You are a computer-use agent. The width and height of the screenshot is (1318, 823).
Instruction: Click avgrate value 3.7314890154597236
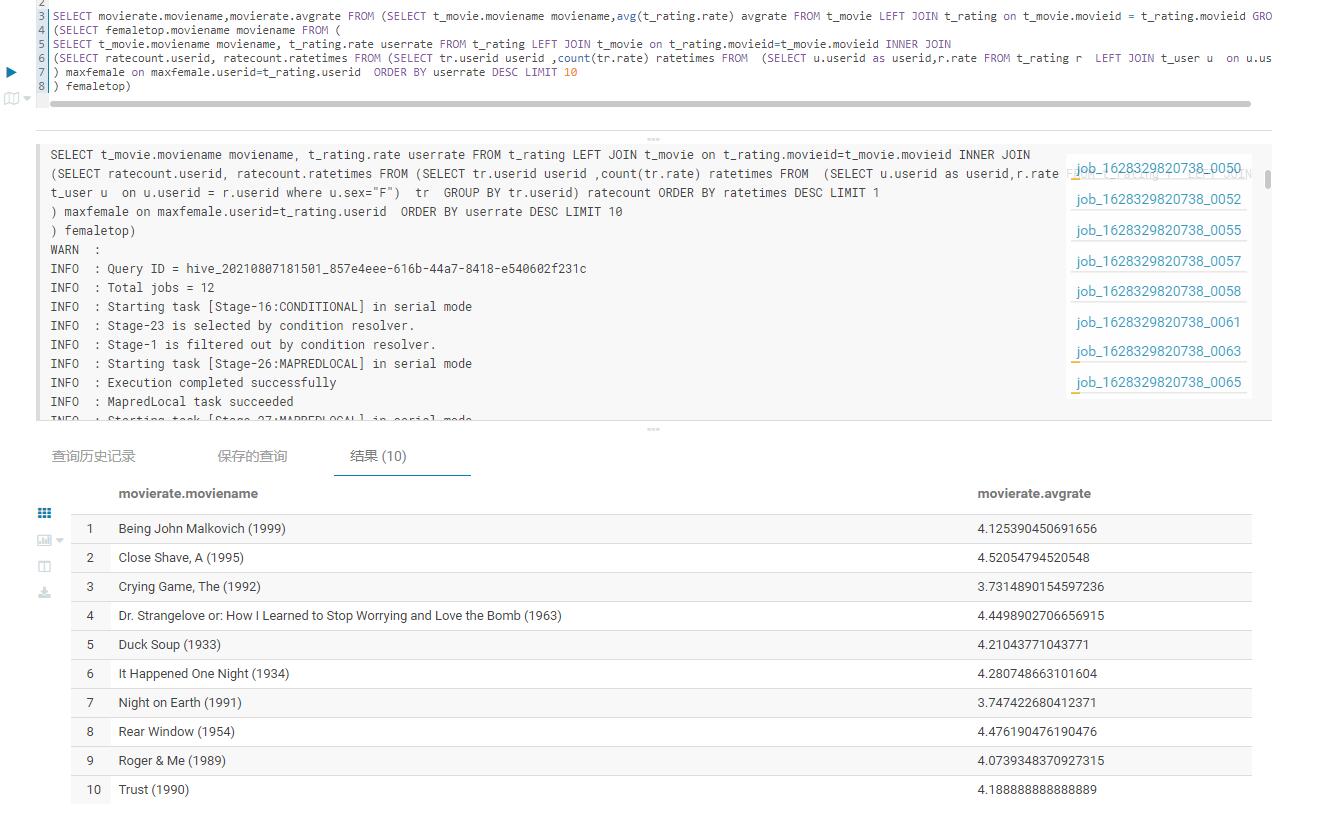[x=1040, y=586]
